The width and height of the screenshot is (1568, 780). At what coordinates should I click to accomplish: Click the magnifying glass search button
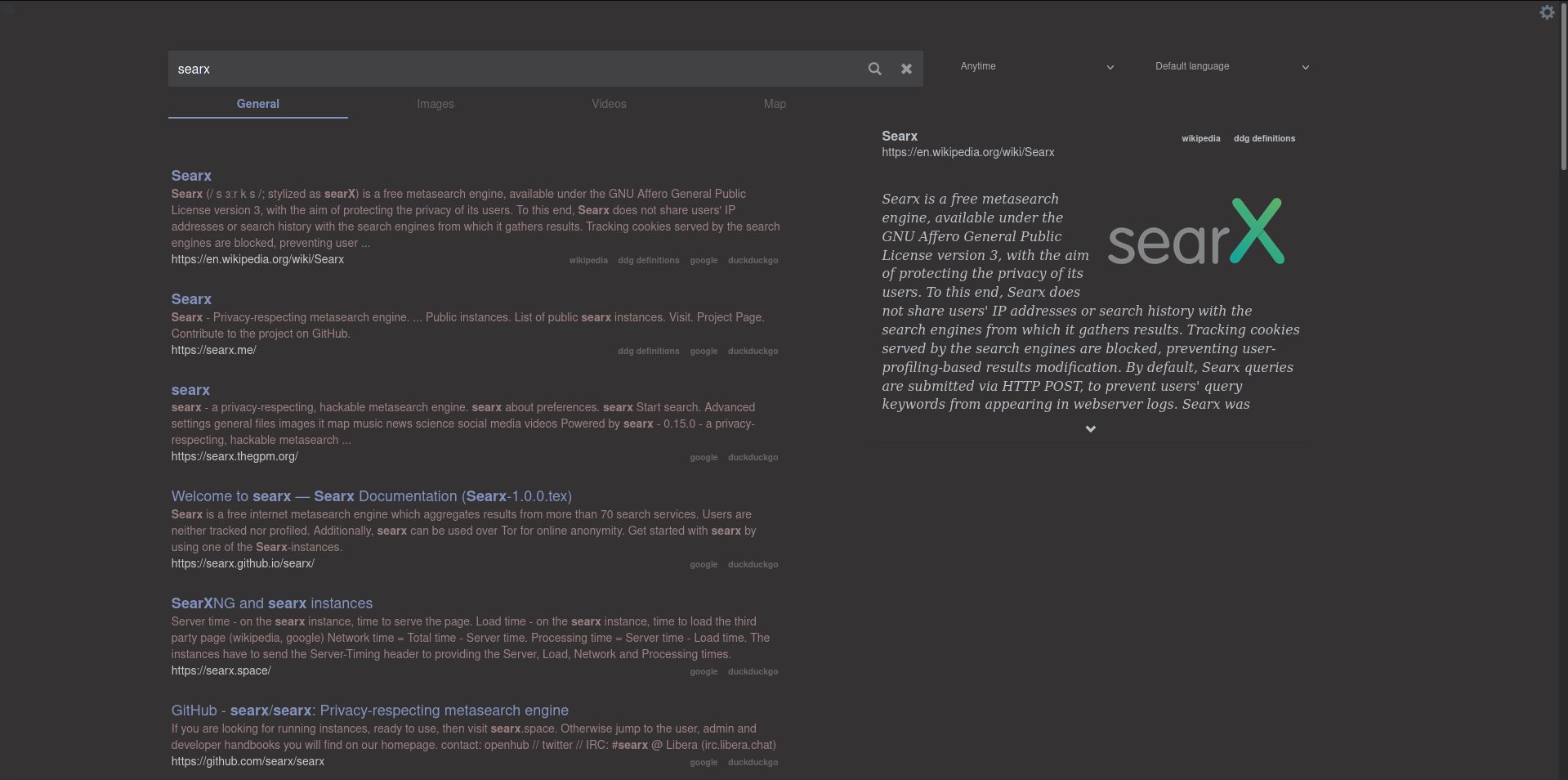point(874,69)
